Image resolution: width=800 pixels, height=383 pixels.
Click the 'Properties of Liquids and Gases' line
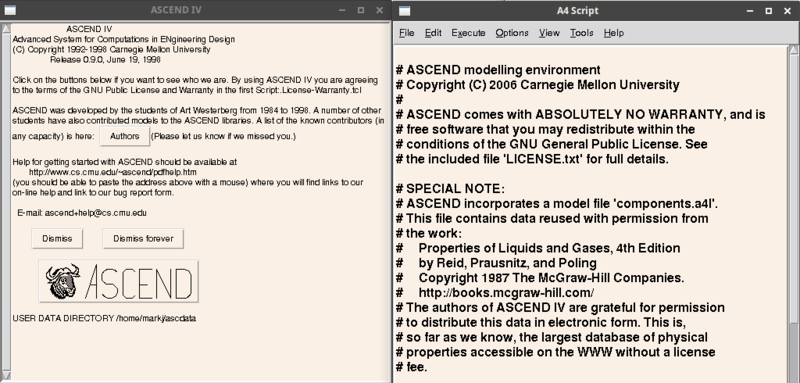pos(538,248)
